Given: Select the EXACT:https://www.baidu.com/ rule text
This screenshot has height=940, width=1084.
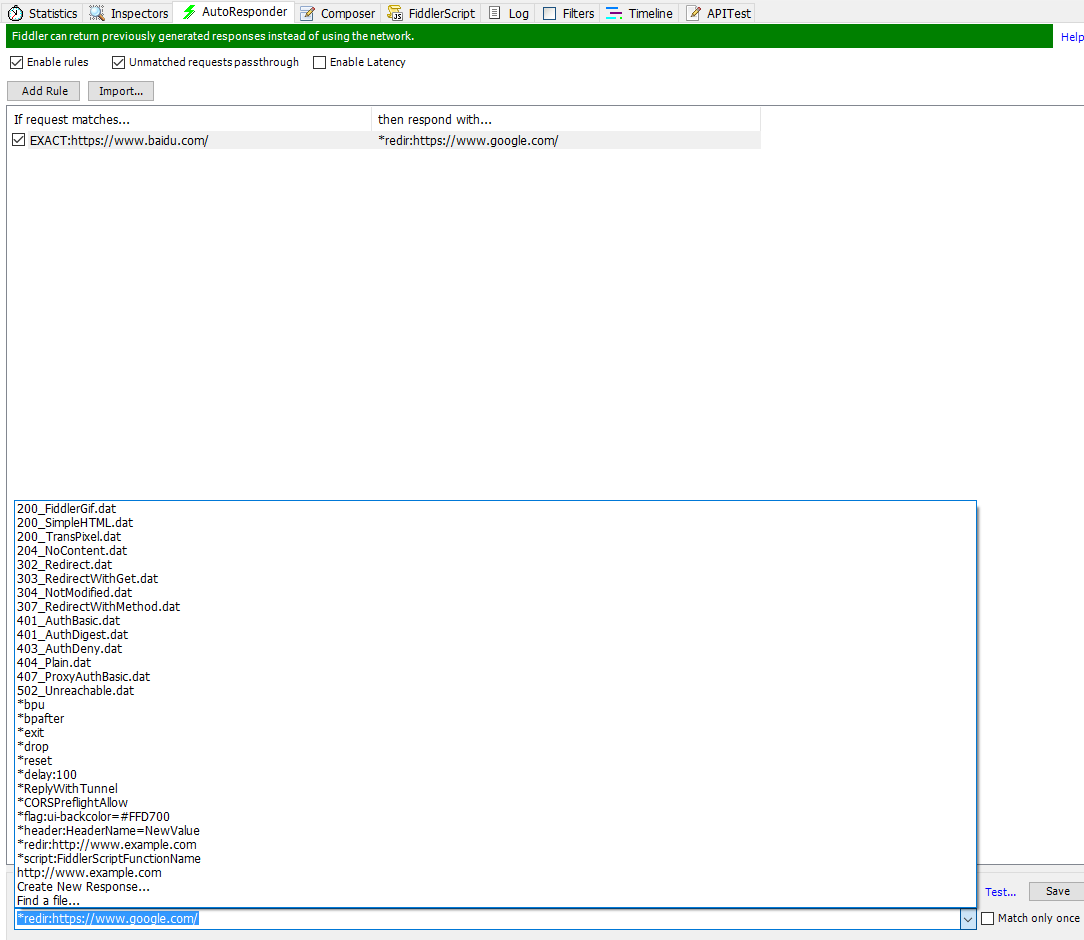Looking at the screenshot, I should pyautogui.click(x=119, y=140).
